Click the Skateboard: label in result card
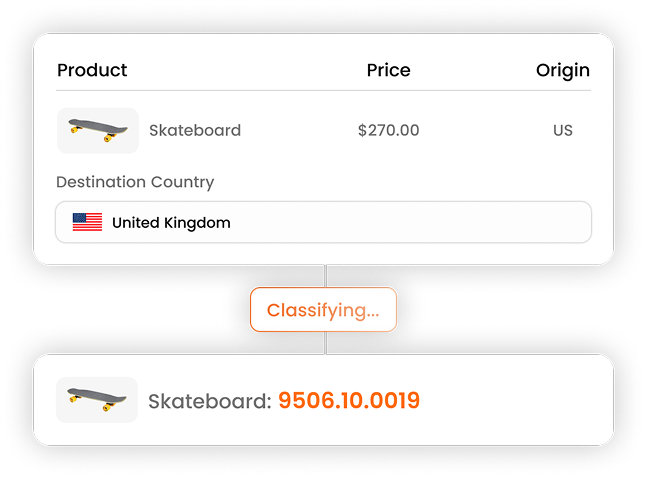Image resolution: width=647 pixels, height=479 pixels. [x=209, y=401]
